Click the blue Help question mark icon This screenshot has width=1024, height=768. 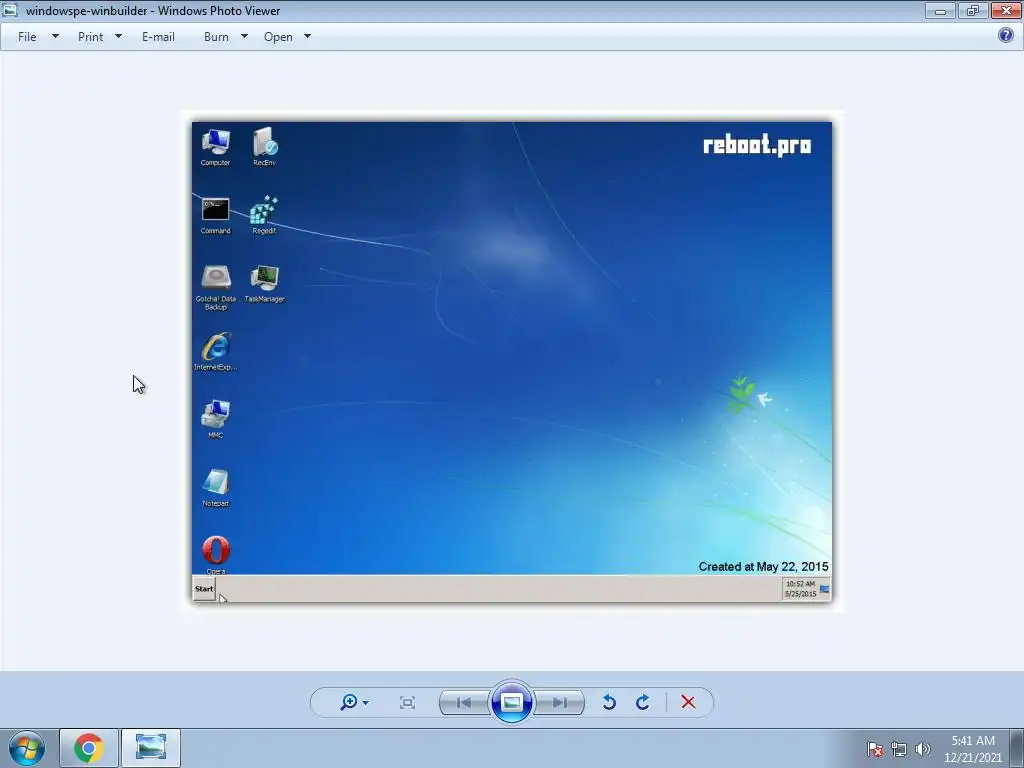coord(1006,35)
